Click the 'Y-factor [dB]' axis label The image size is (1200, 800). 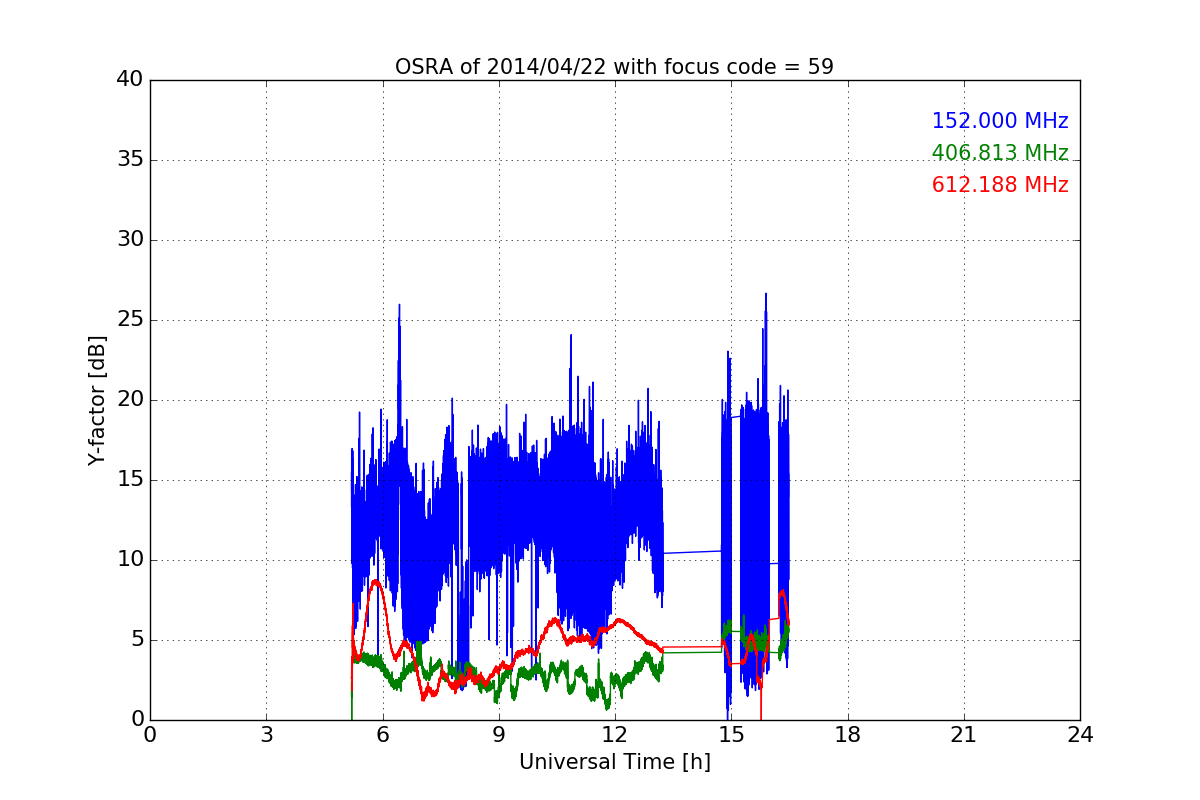pos(97,400)
